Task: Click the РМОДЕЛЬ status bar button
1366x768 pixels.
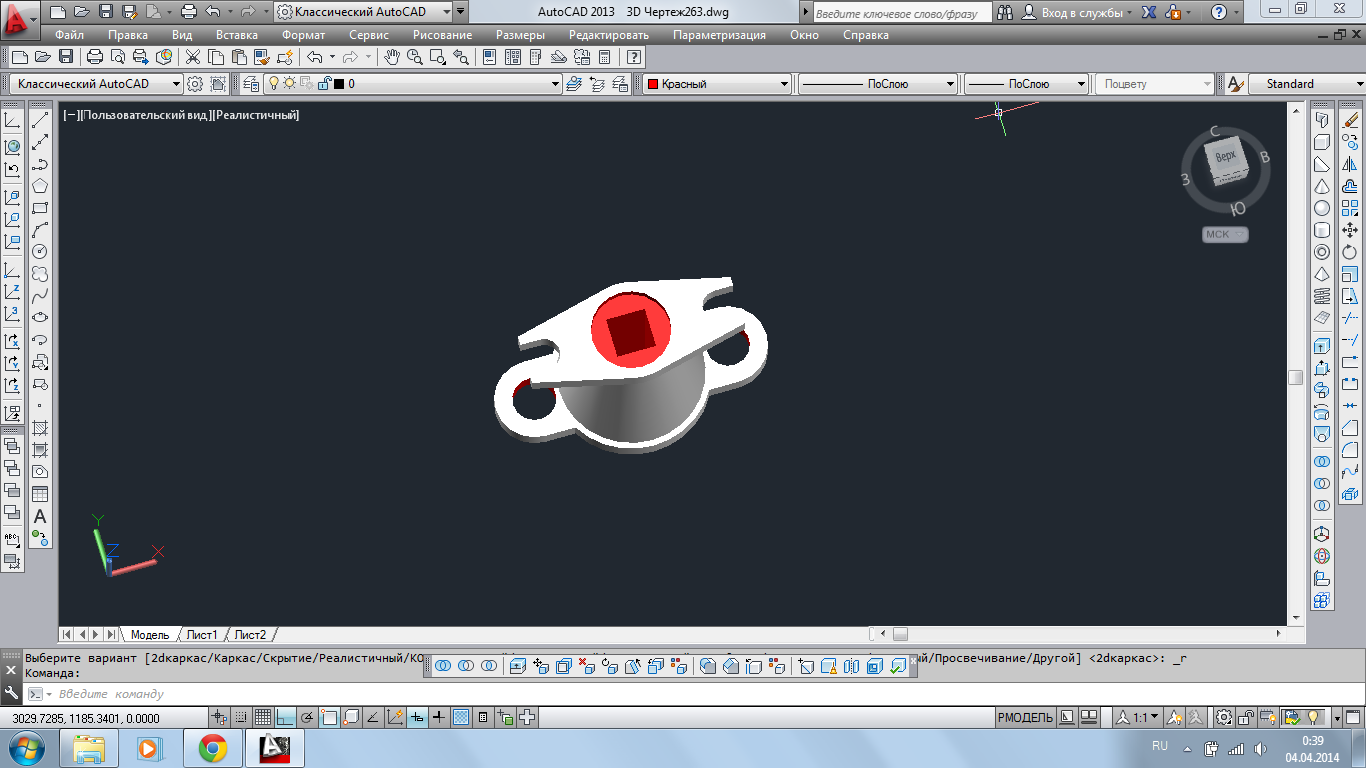Action: tap(1025, 717)
